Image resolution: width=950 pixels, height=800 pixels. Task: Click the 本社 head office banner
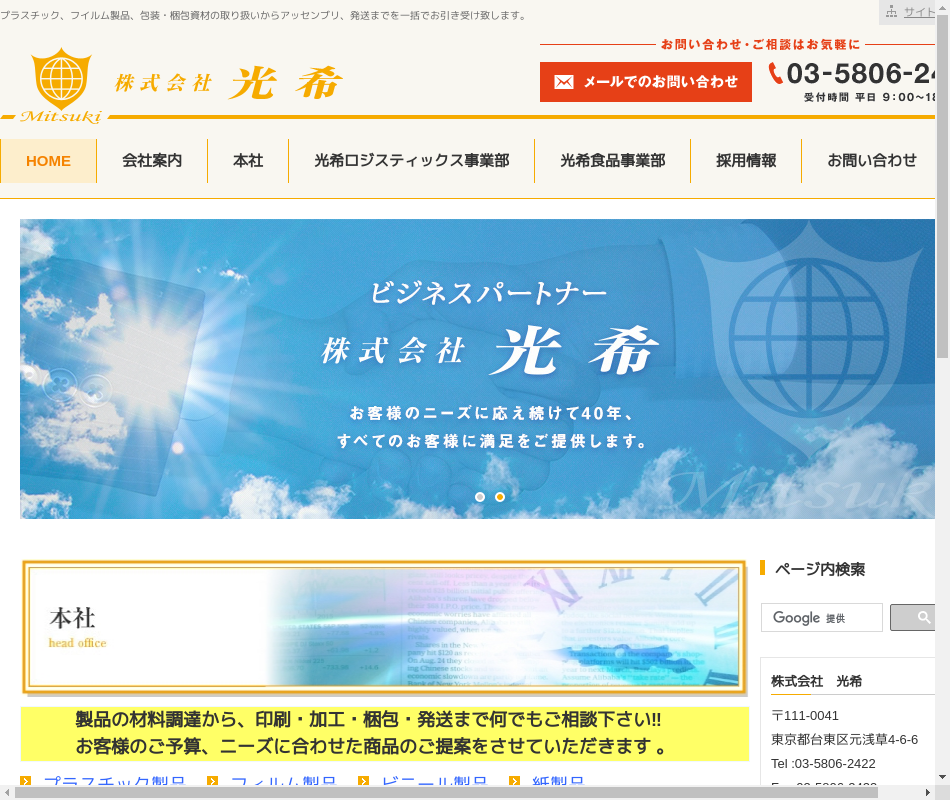click(384, 627)
